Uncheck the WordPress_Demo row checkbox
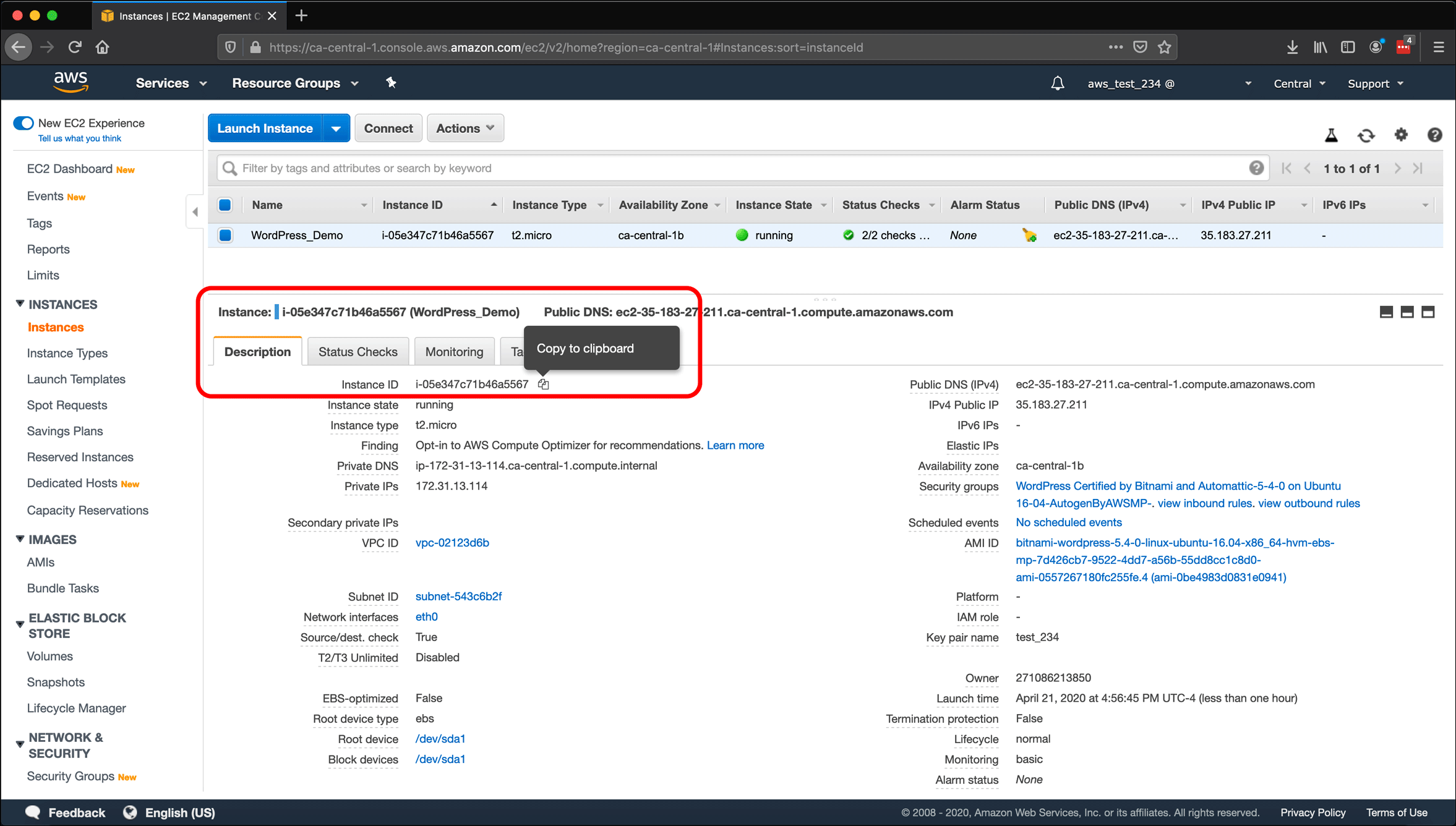The height and width of the screenshot is (826, 1456). coord(225,235)
